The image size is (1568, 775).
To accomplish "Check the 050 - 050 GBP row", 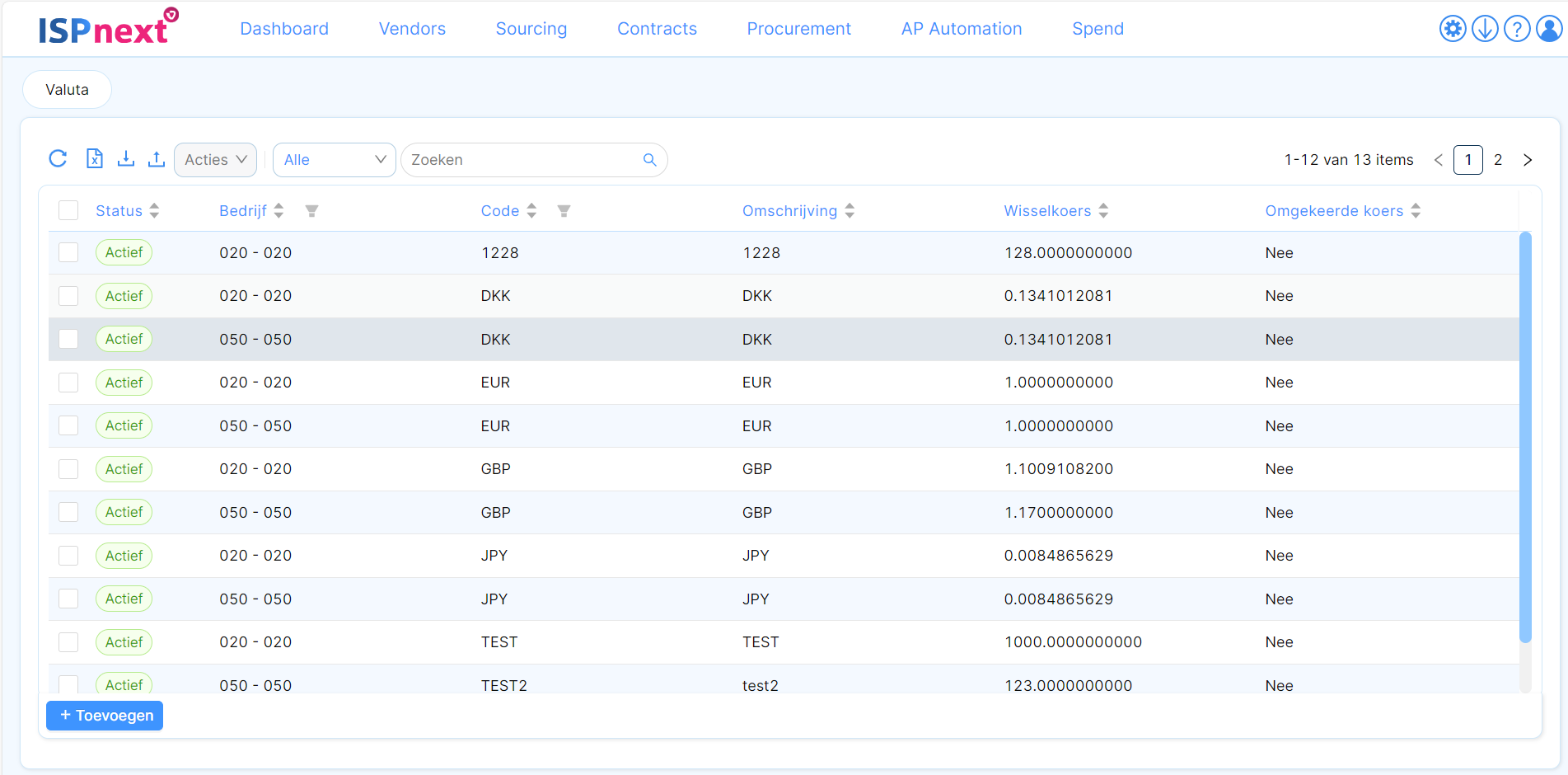I will click(x=68, y=512).
